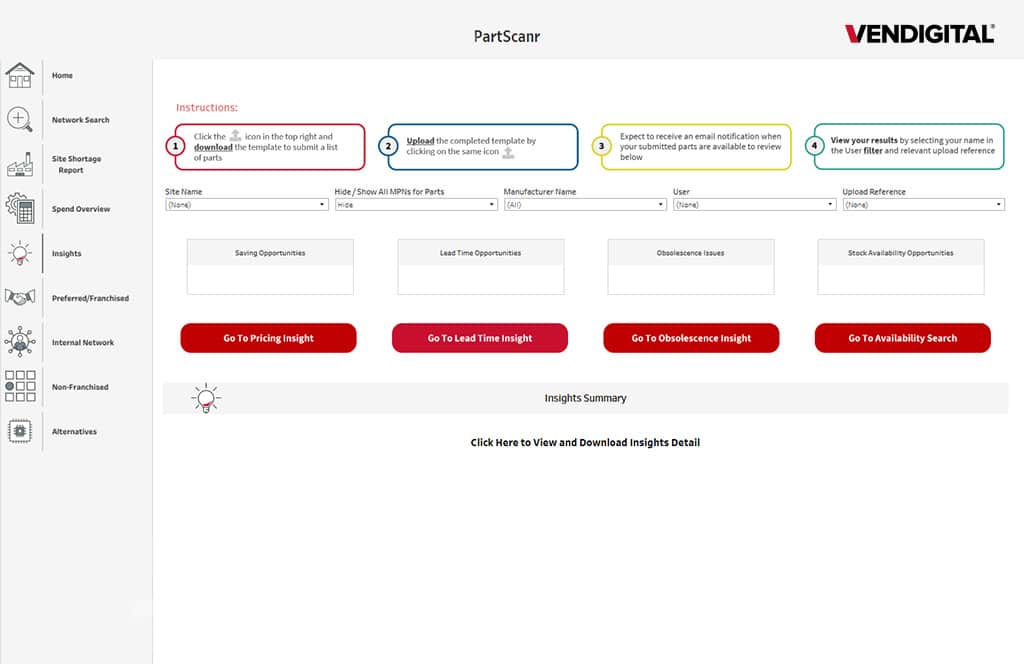Open the Preferred/Franchised menu label
1024x664 pixels.
pos(90,298)
